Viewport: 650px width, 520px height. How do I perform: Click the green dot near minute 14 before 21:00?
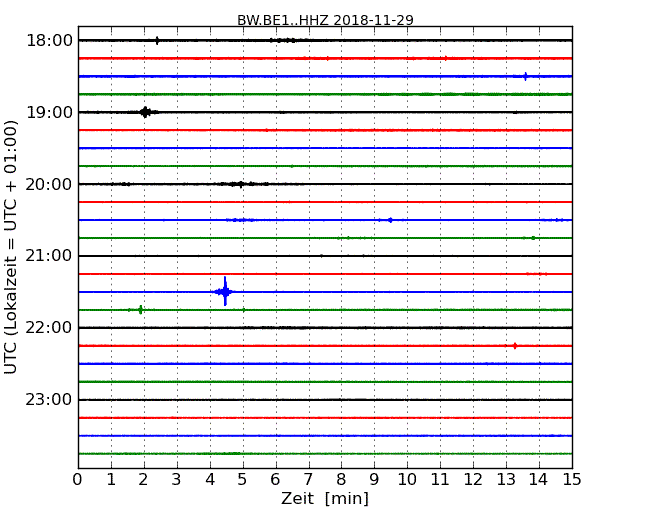pos(533,238)
